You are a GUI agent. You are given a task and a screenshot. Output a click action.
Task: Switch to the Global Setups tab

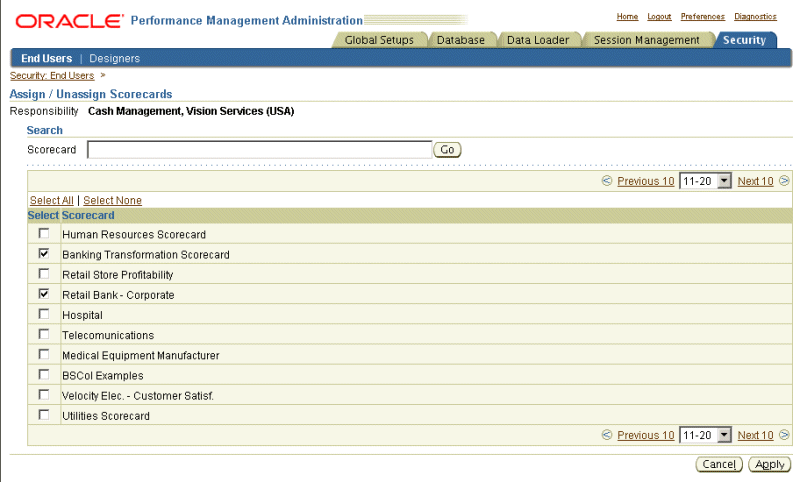pyautogui.click(x=379, y=40)
